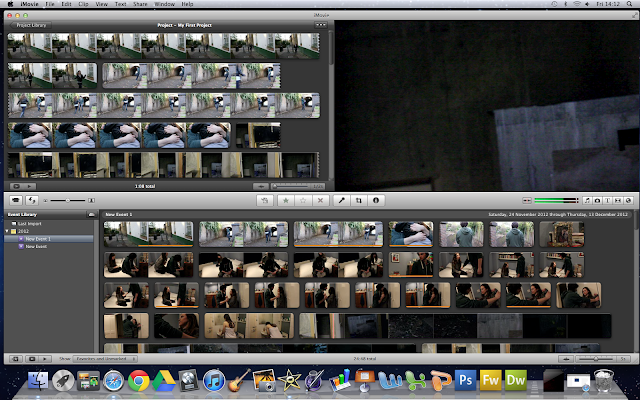640x400 pixels.
Task: Toggle project audio waveforms button
Action: pyautogui.click(x=261, y=186)
